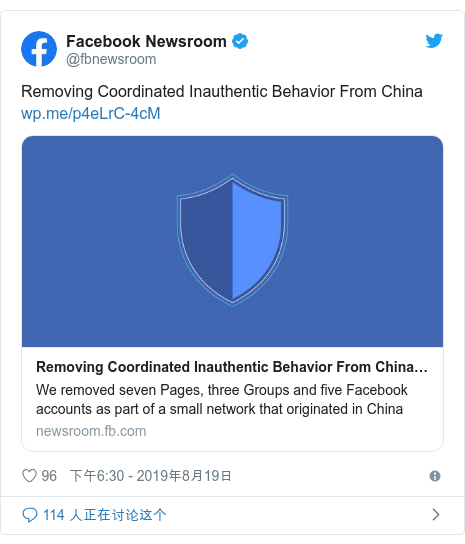
Task: Click the 96 likes count
Action: 49,476
